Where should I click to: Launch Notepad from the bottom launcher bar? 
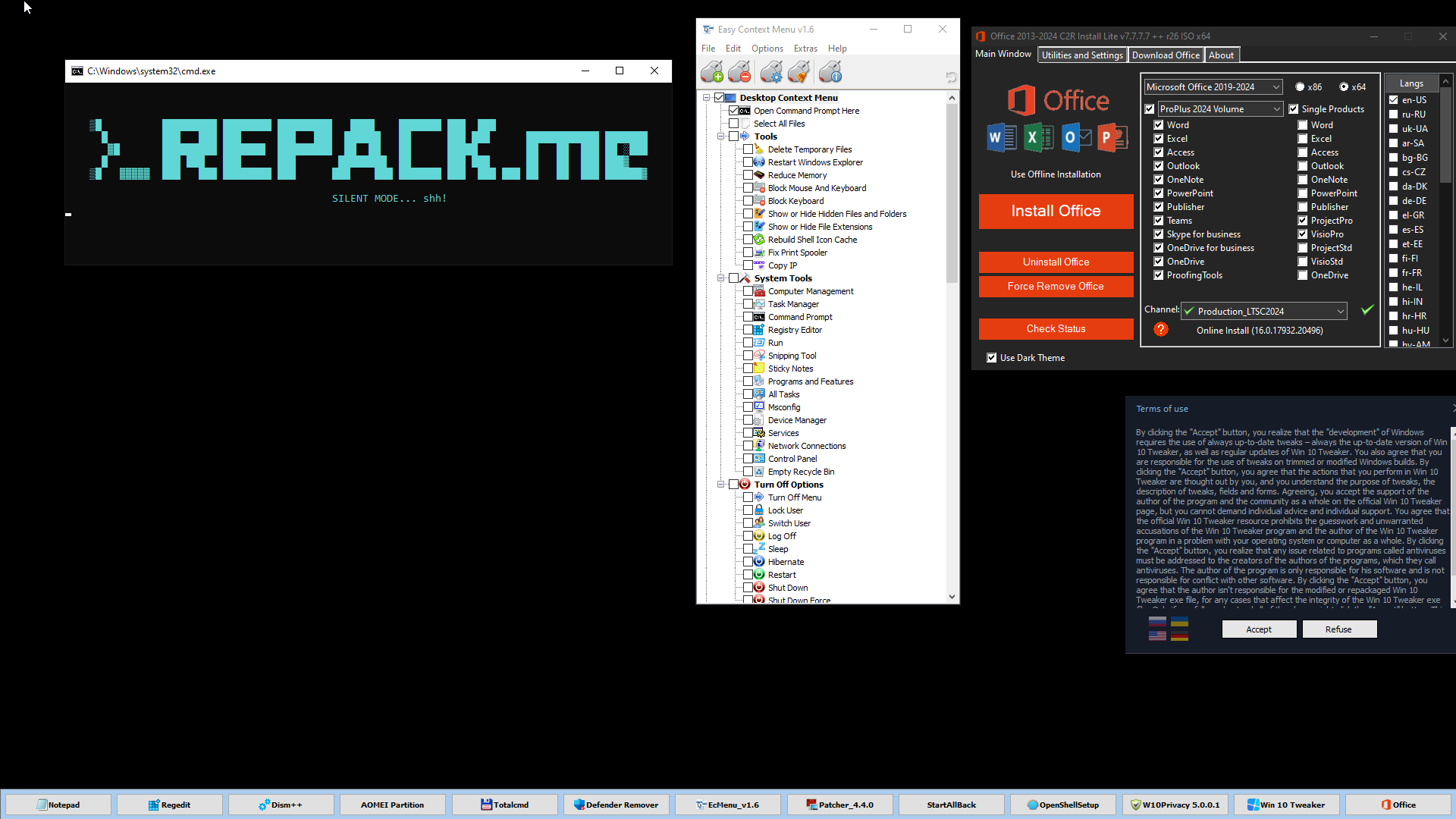[58, 805]
